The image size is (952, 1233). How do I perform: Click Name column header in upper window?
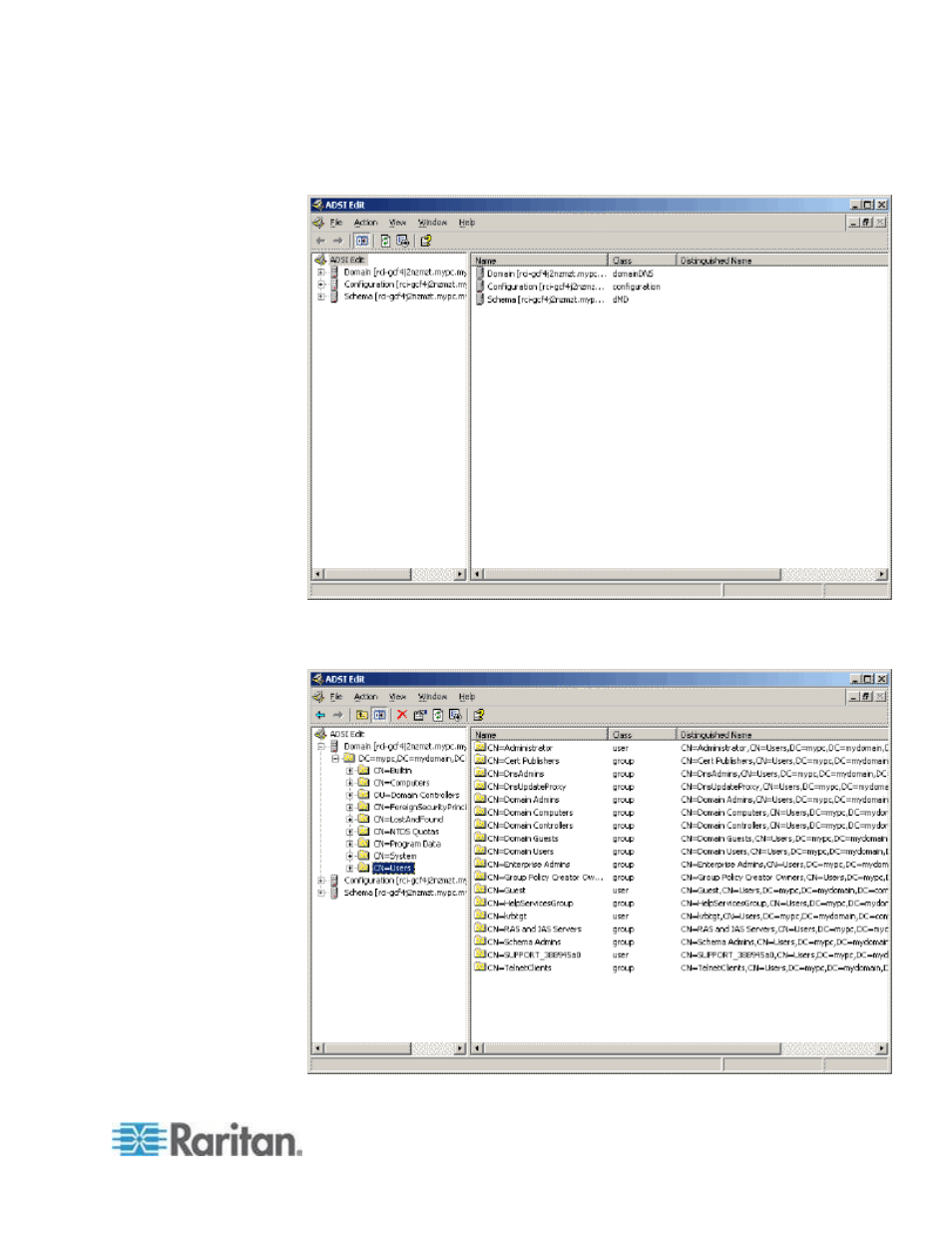(540, 261)
